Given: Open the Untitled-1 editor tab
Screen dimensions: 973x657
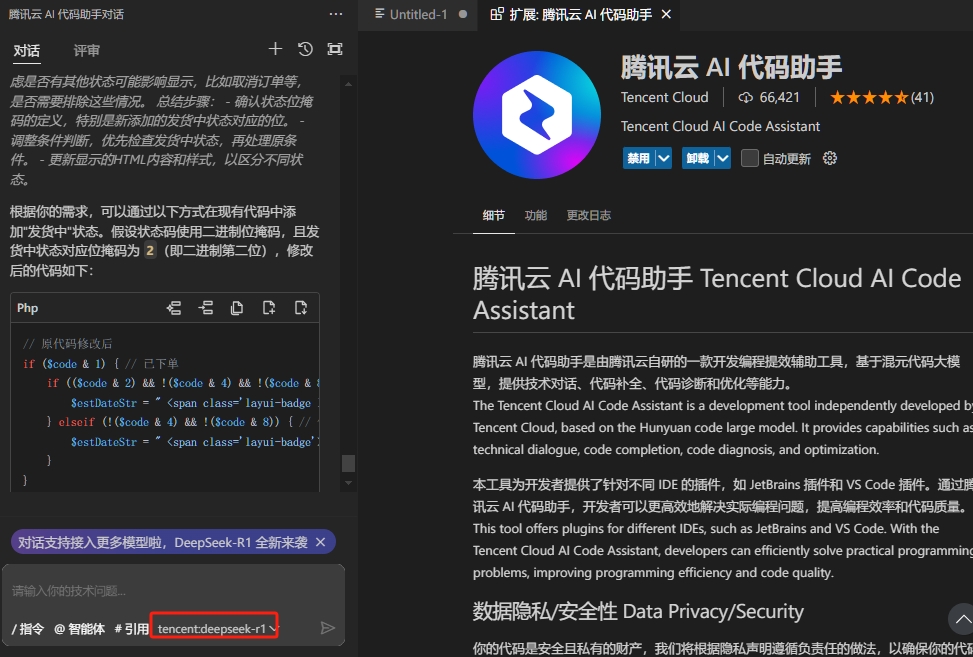Looking at the screenshot, I should coord(418,14).
